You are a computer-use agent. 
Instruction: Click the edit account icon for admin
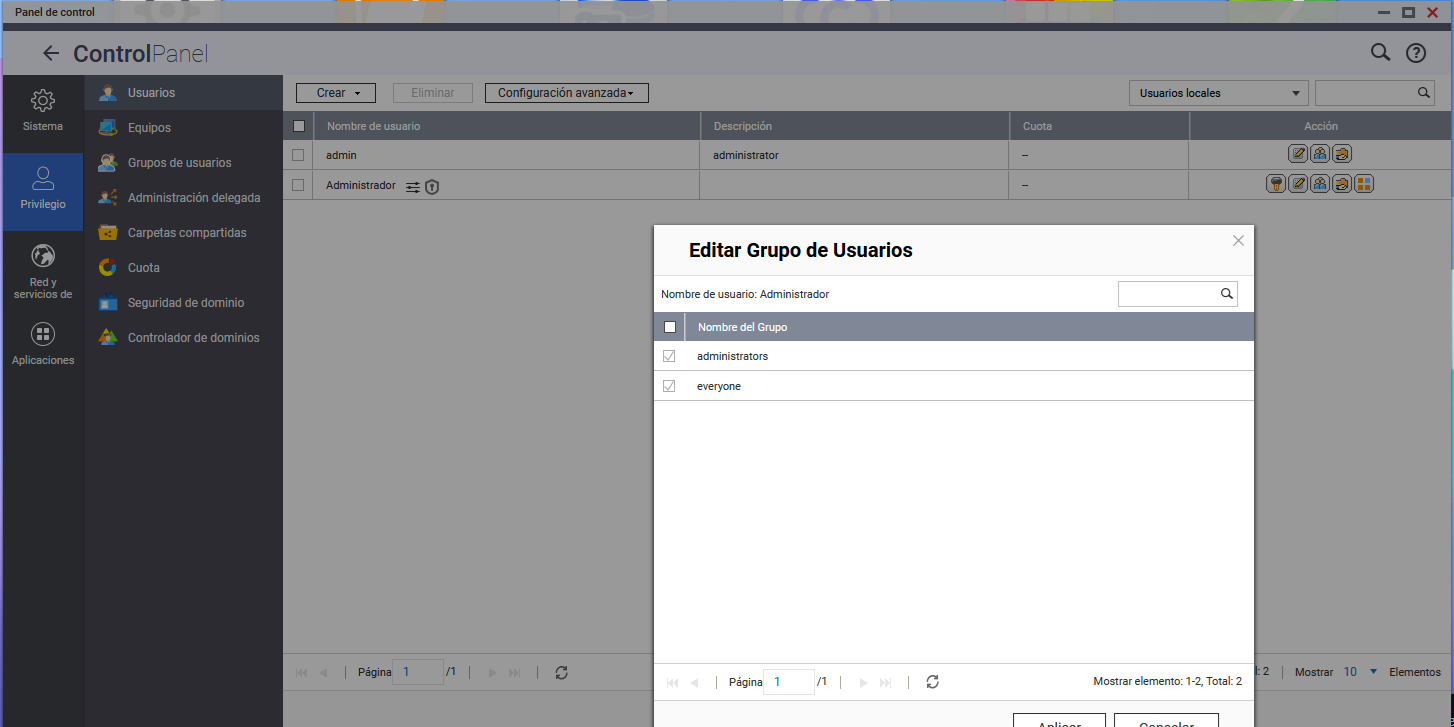pos(1298,154)
